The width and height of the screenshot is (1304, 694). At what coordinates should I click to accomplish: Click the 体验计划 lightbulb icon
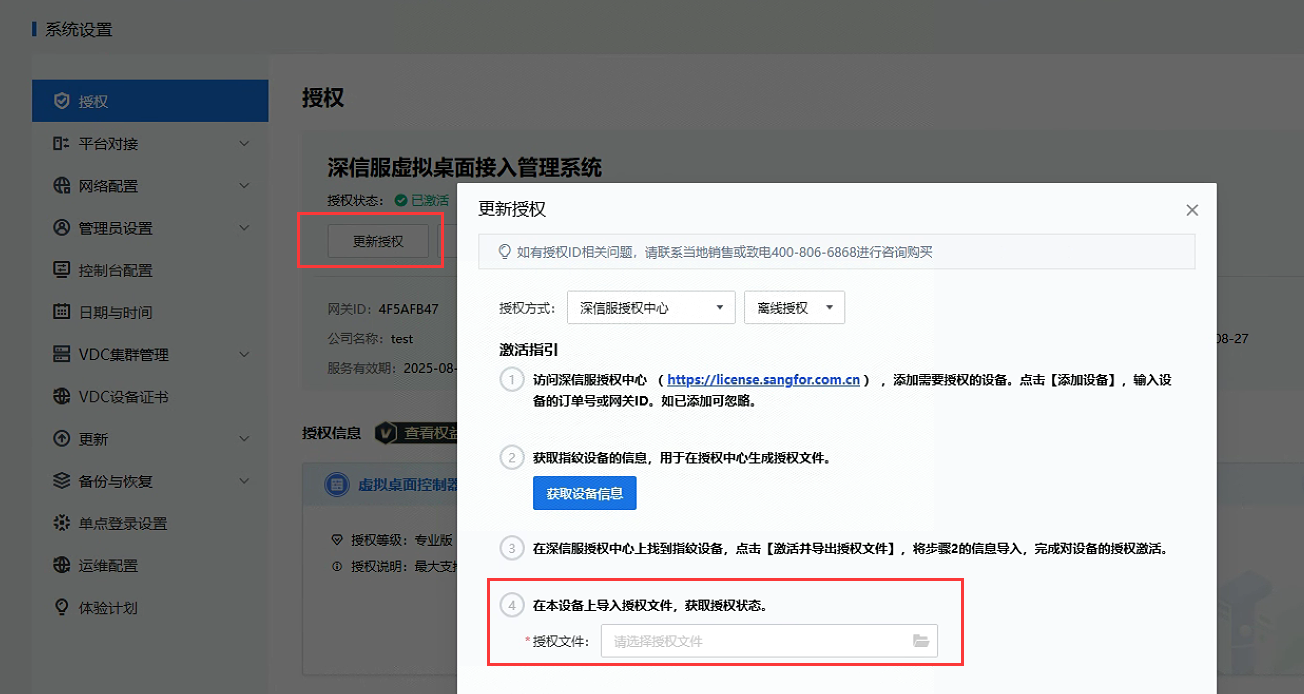point(62,608)
